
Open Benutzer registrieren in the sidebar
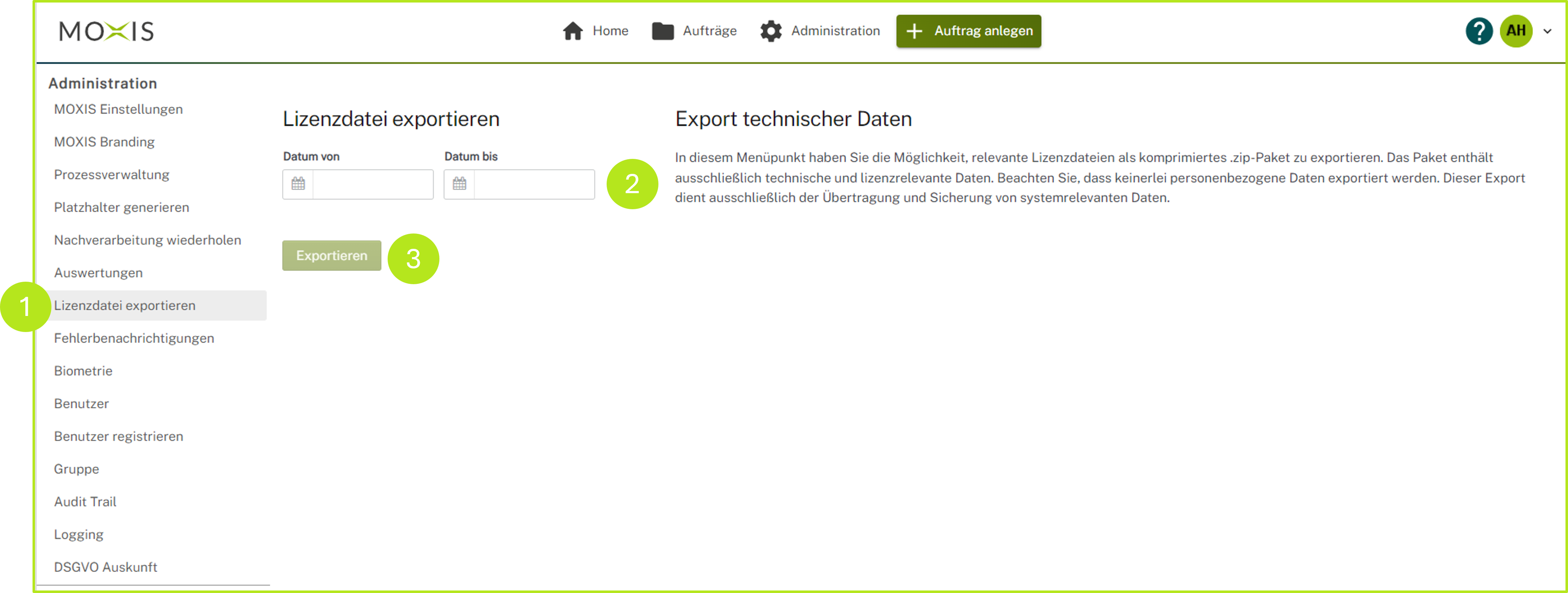coord(119,436)
